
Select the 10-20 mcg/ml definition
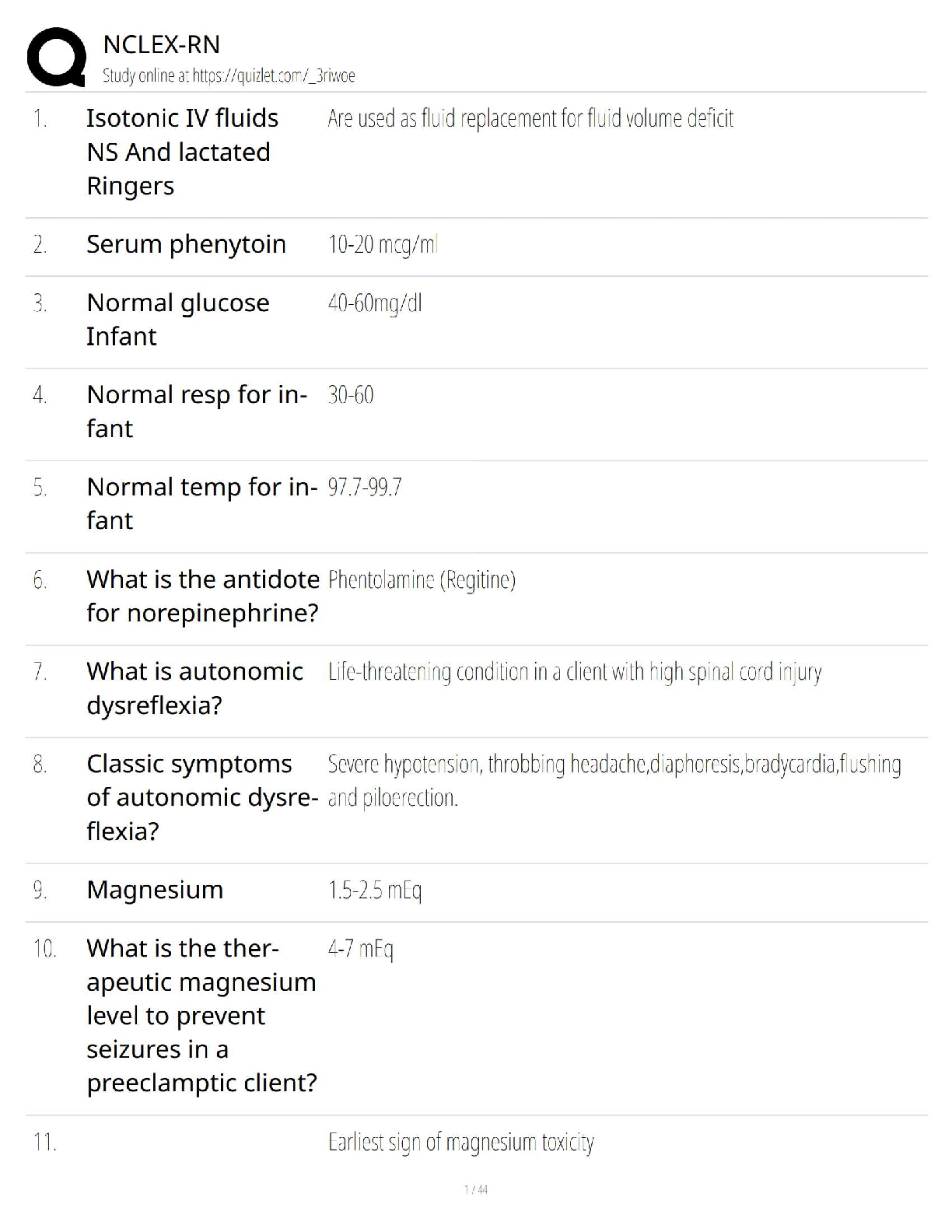tap(383, 245)
